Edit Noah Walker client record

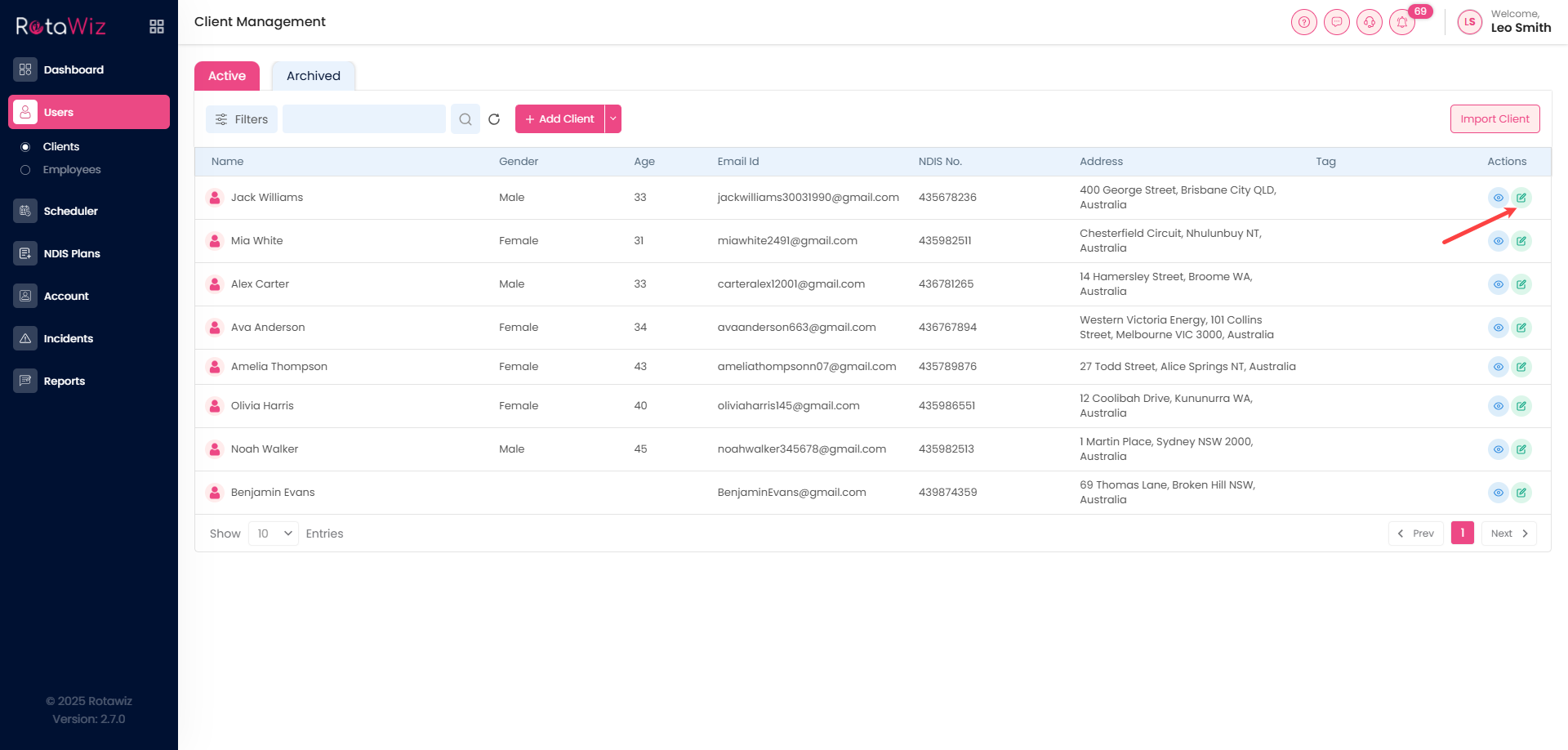click(1521, 449)
